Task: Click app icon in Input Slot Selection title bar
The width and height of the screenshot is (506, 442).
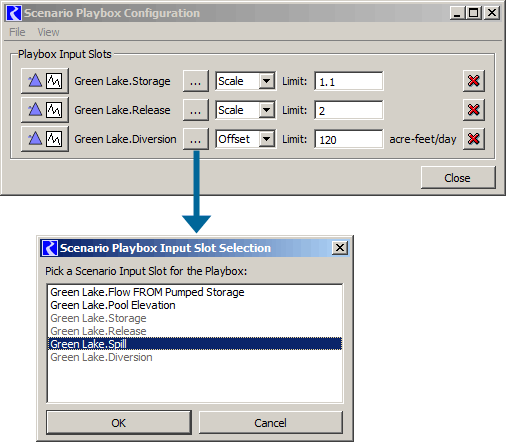Action: click(50, 248)
